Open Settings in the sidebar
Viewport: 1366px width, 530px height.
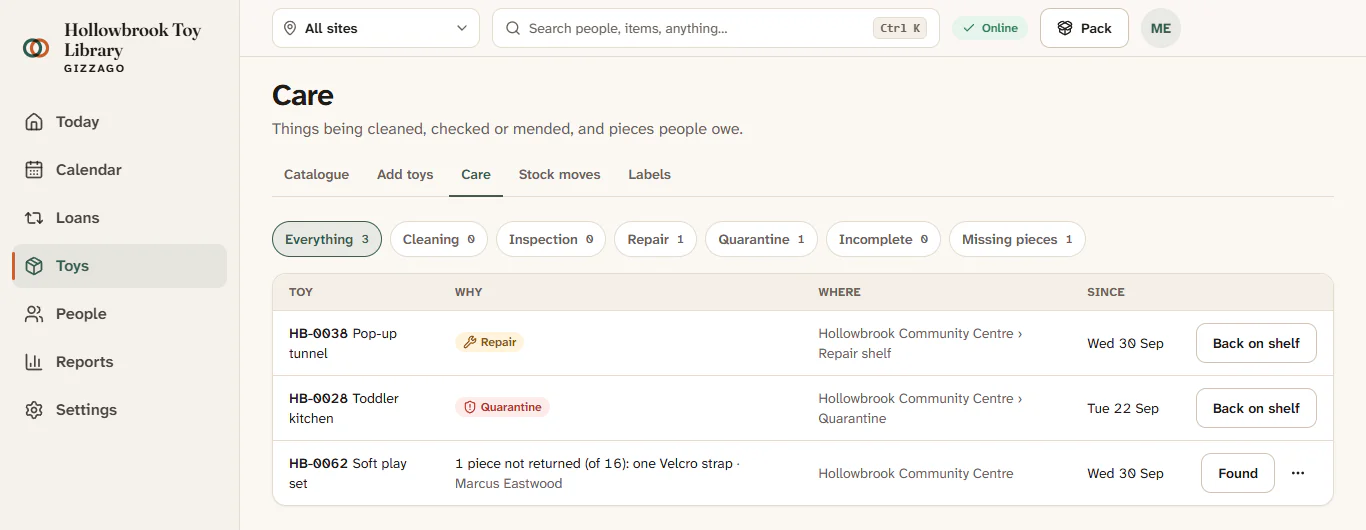tap(120, 410)
